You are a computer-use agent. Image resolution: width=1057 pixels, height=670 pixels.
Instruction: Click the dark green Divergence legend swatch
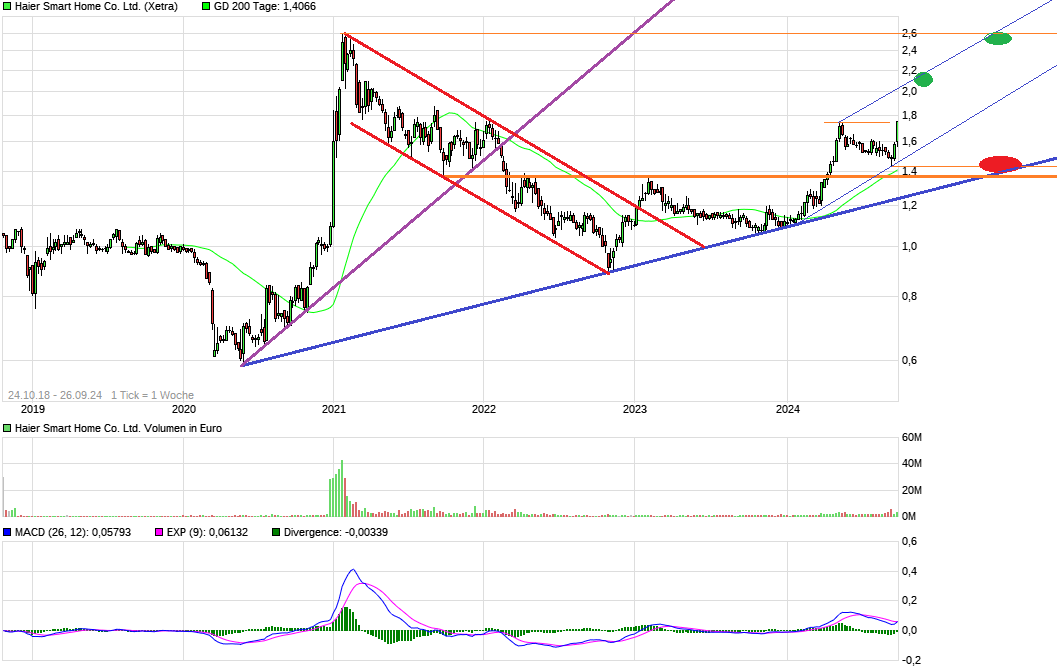pos(276,532)
